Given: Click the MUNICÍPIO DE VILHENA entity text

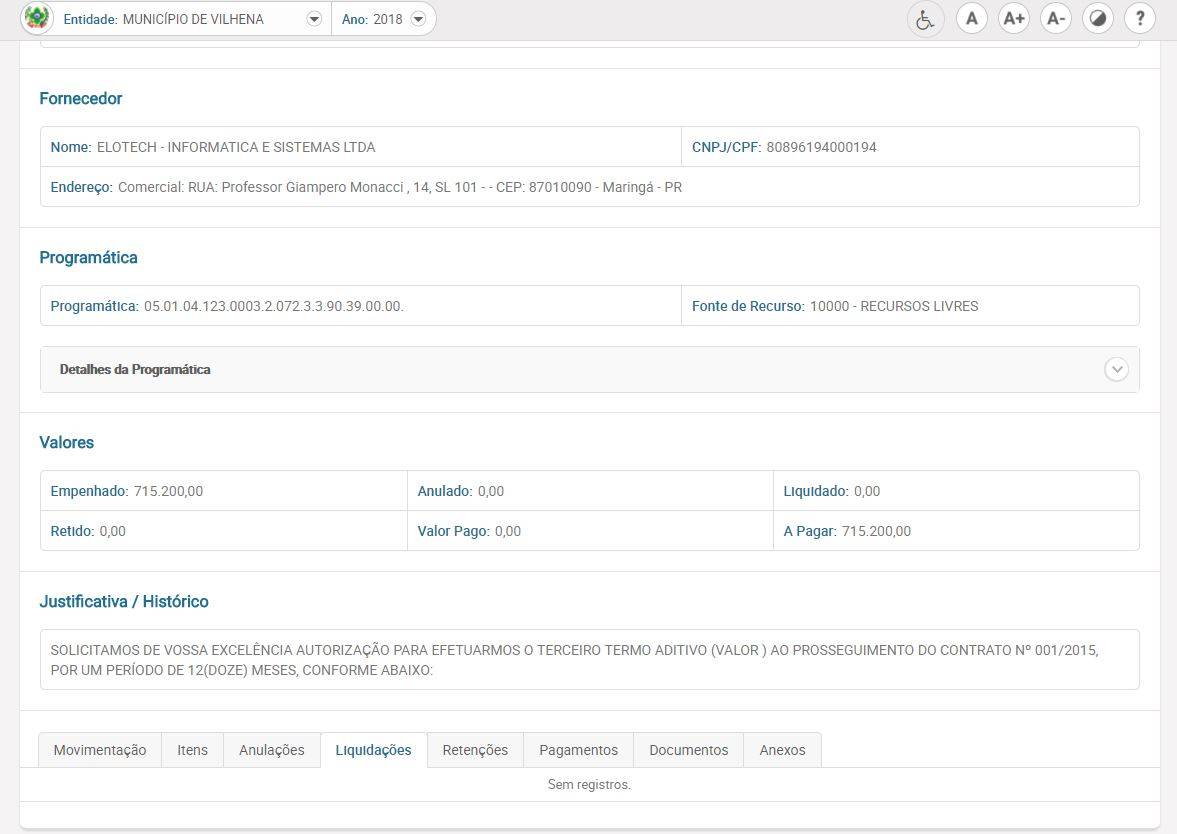Looking at the screenshot, I should point(193,19).
